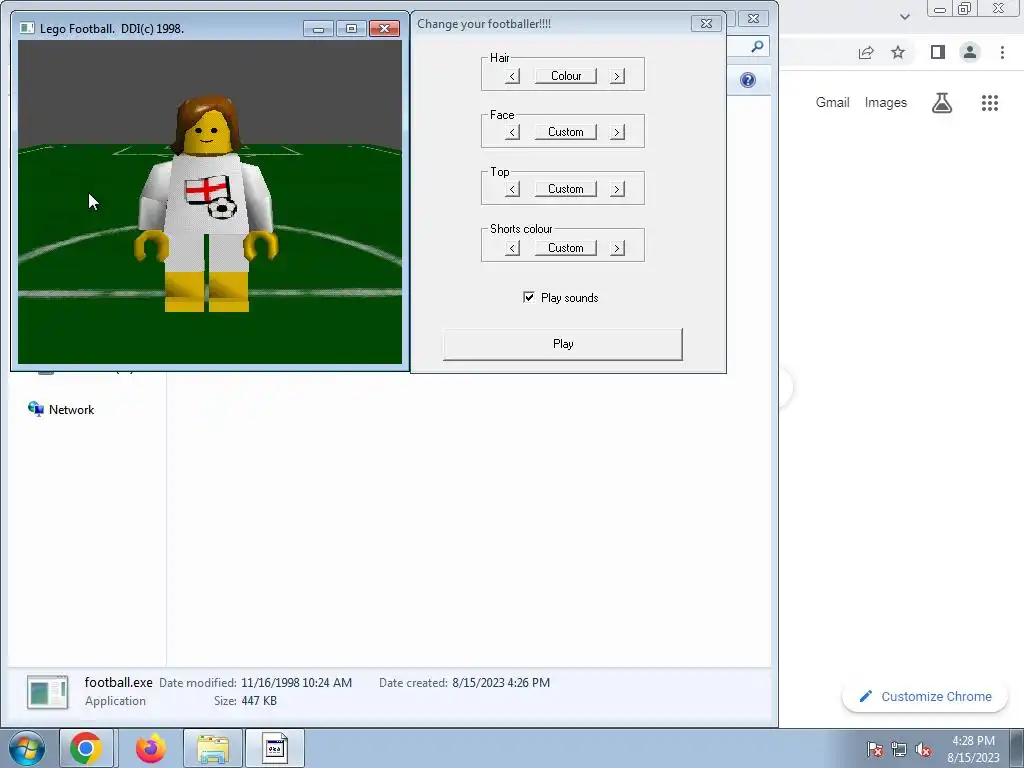Click Customize Chrome button

coord(925,696)
